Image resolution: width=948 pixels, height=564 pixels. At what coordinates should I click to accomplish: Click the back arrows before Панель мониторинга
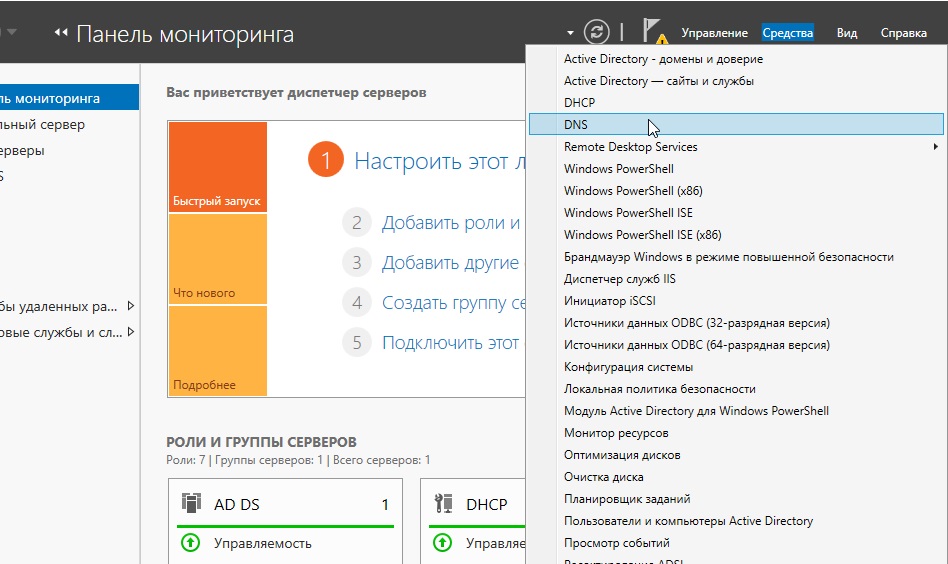[60, 33]
